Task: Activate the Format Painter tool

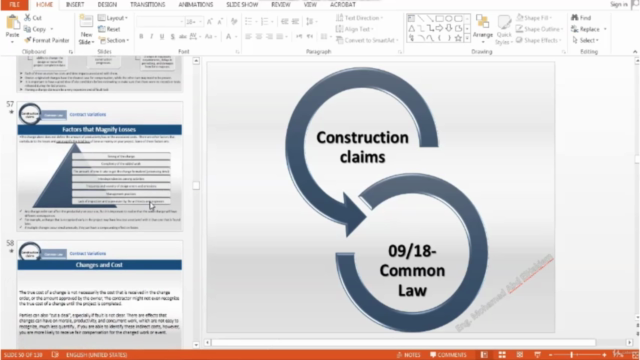Action: point(47,40)
